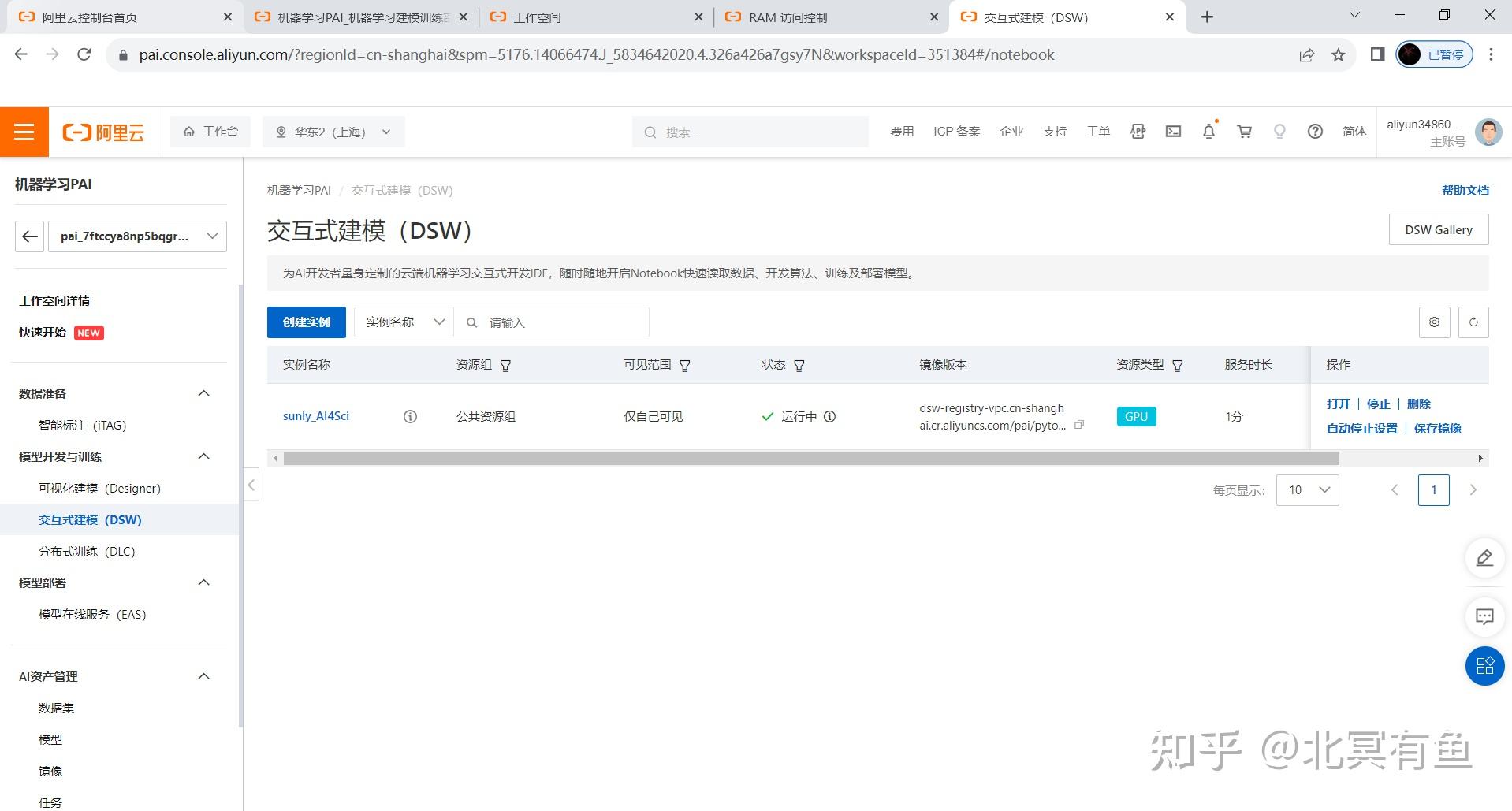Open the column settings gear above the table
Screen dimensions: 1512x811
1434,322
